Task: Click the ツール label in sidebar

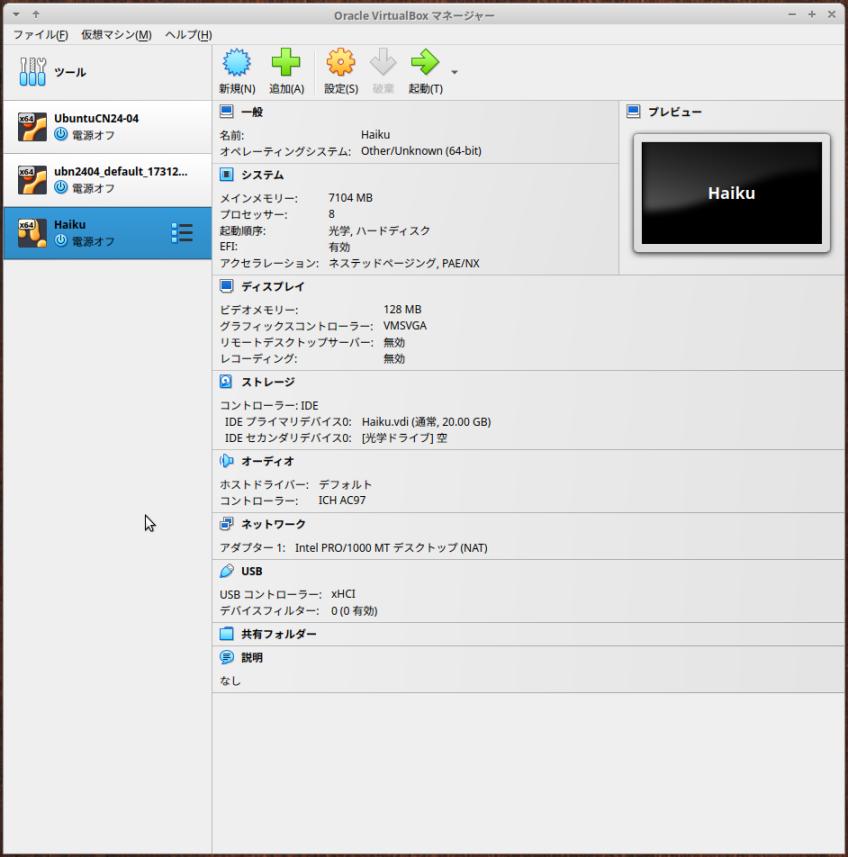Action: (70, 72)
